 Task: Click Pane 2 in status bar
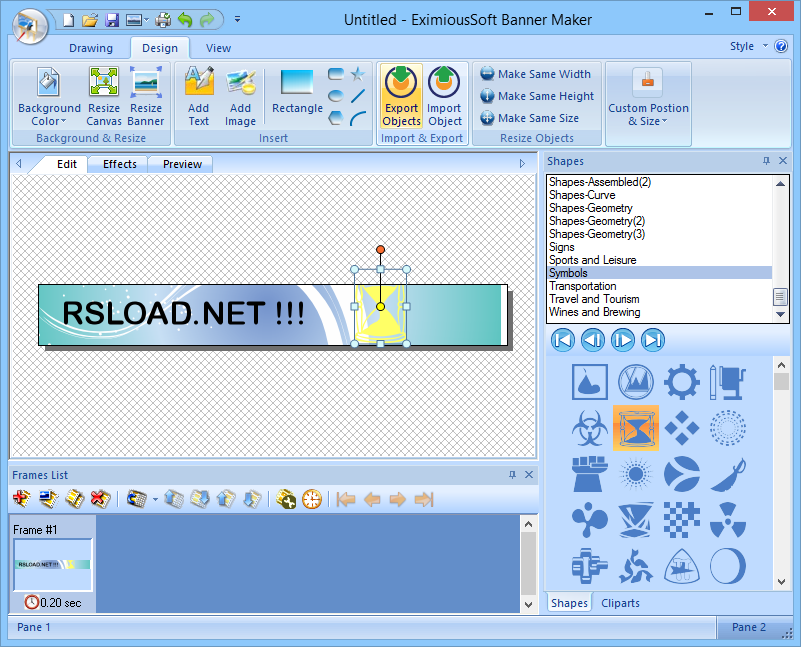click(x=749, y=627)
